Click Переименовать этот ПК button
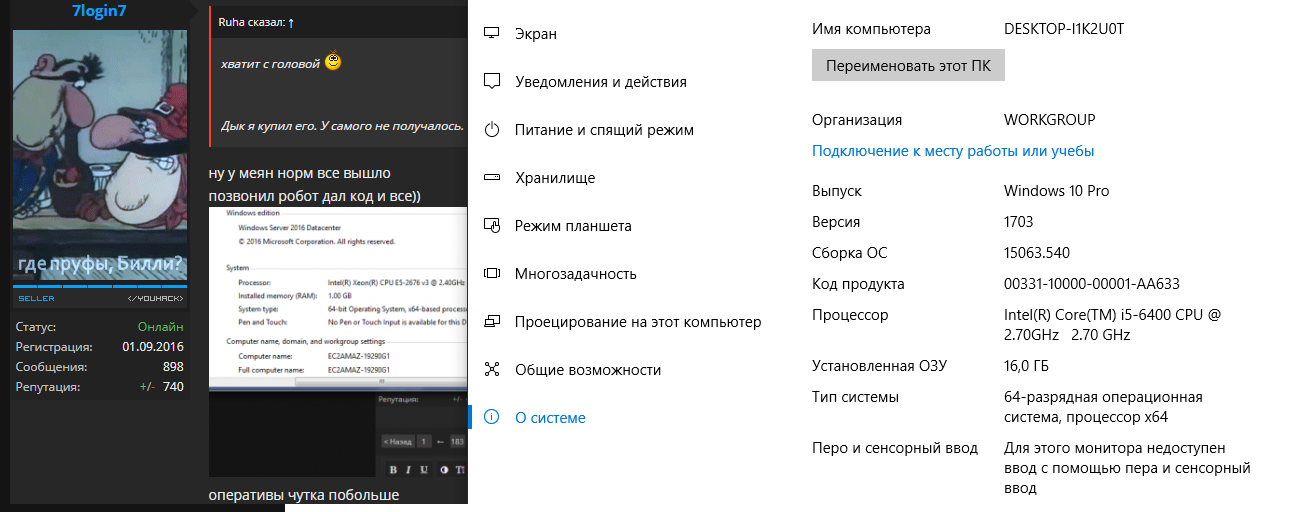This screenshot has height=512, width=1312. 908,66
